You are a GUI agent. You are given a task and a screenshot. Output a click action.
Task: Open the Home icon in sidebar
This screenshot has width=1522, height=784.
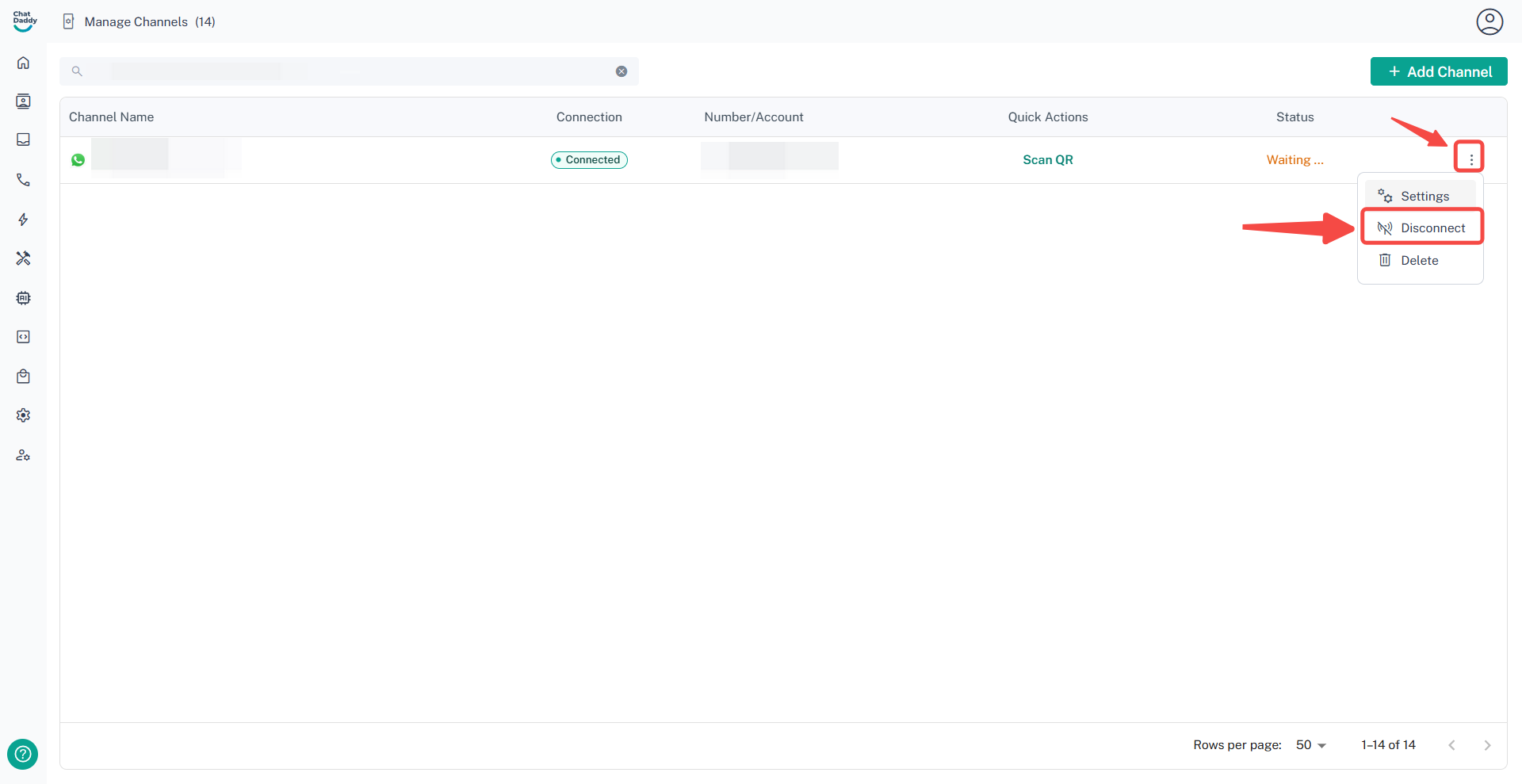point(24,63)
